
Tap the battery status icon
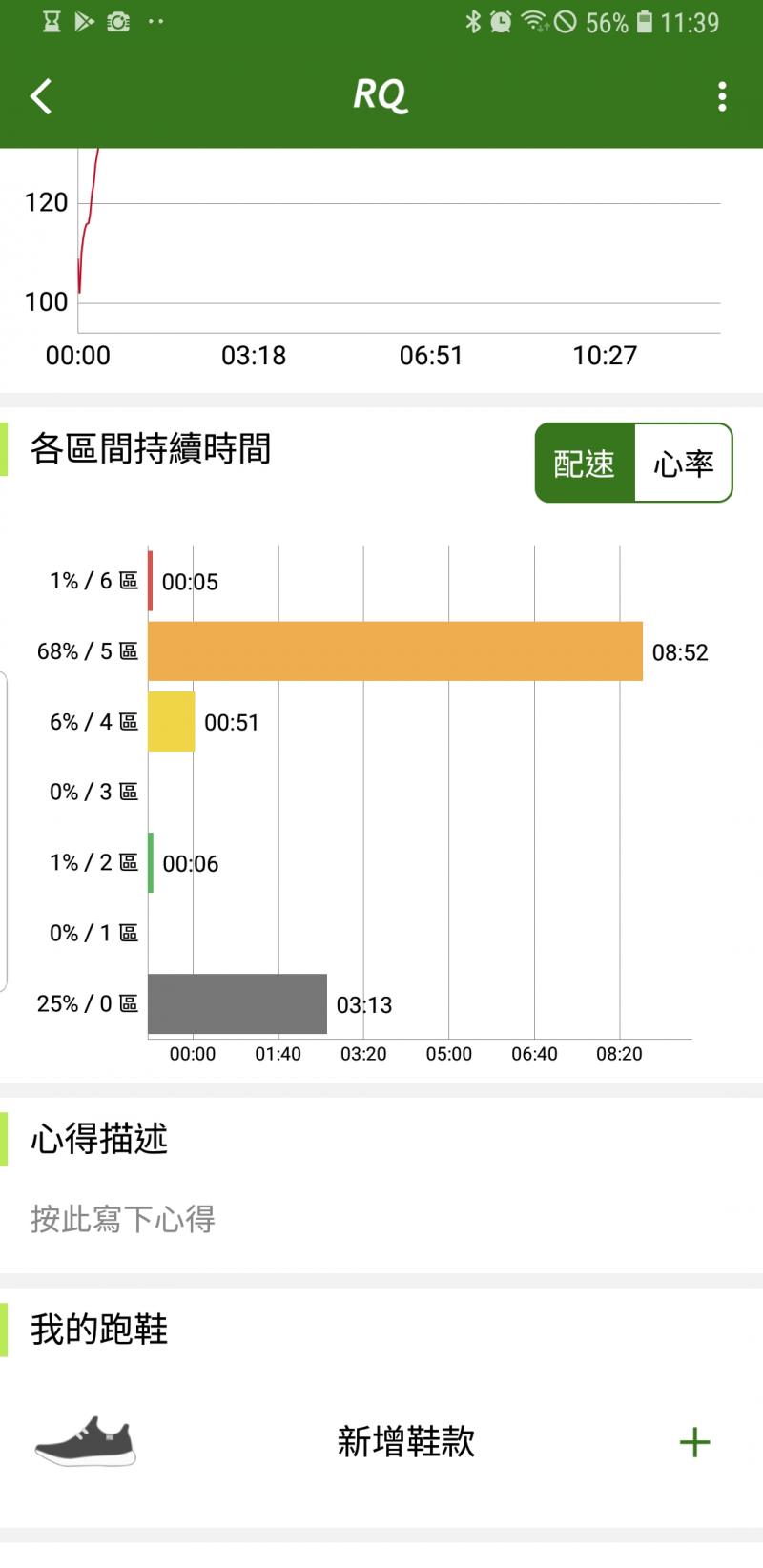tap(645, 22)
